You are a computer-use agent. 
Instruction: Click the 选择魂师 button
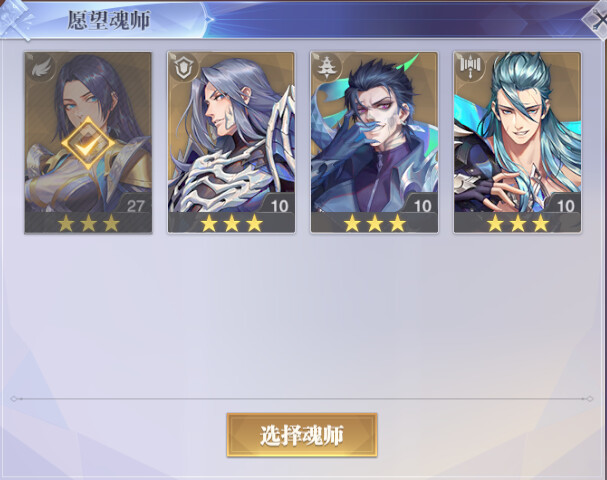coord(302,435)
